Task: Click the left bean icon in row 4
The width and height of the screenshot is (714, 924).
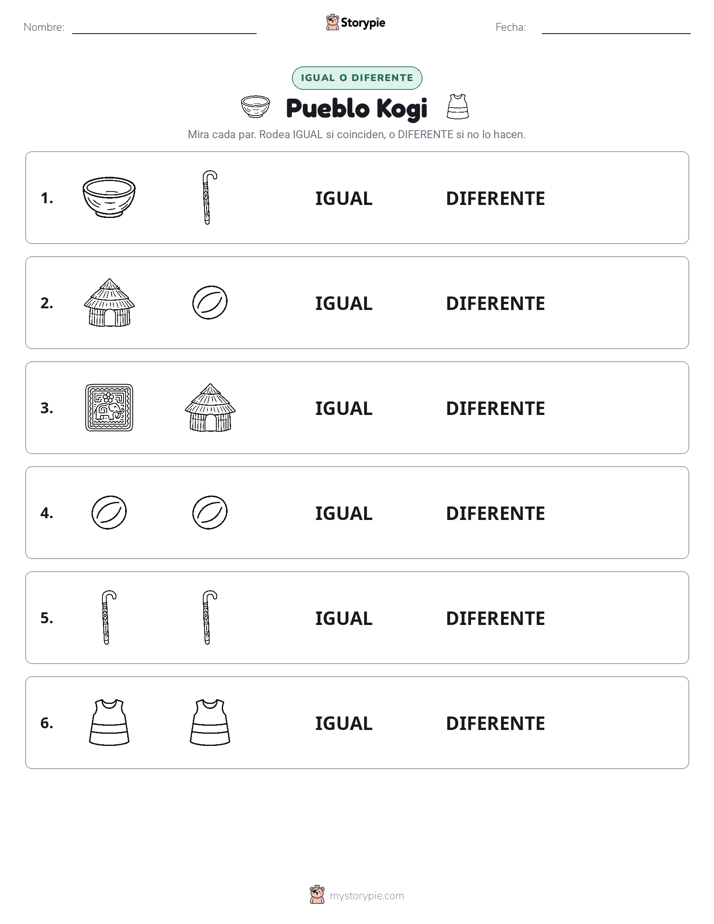Action: click(x=109, y=512)
